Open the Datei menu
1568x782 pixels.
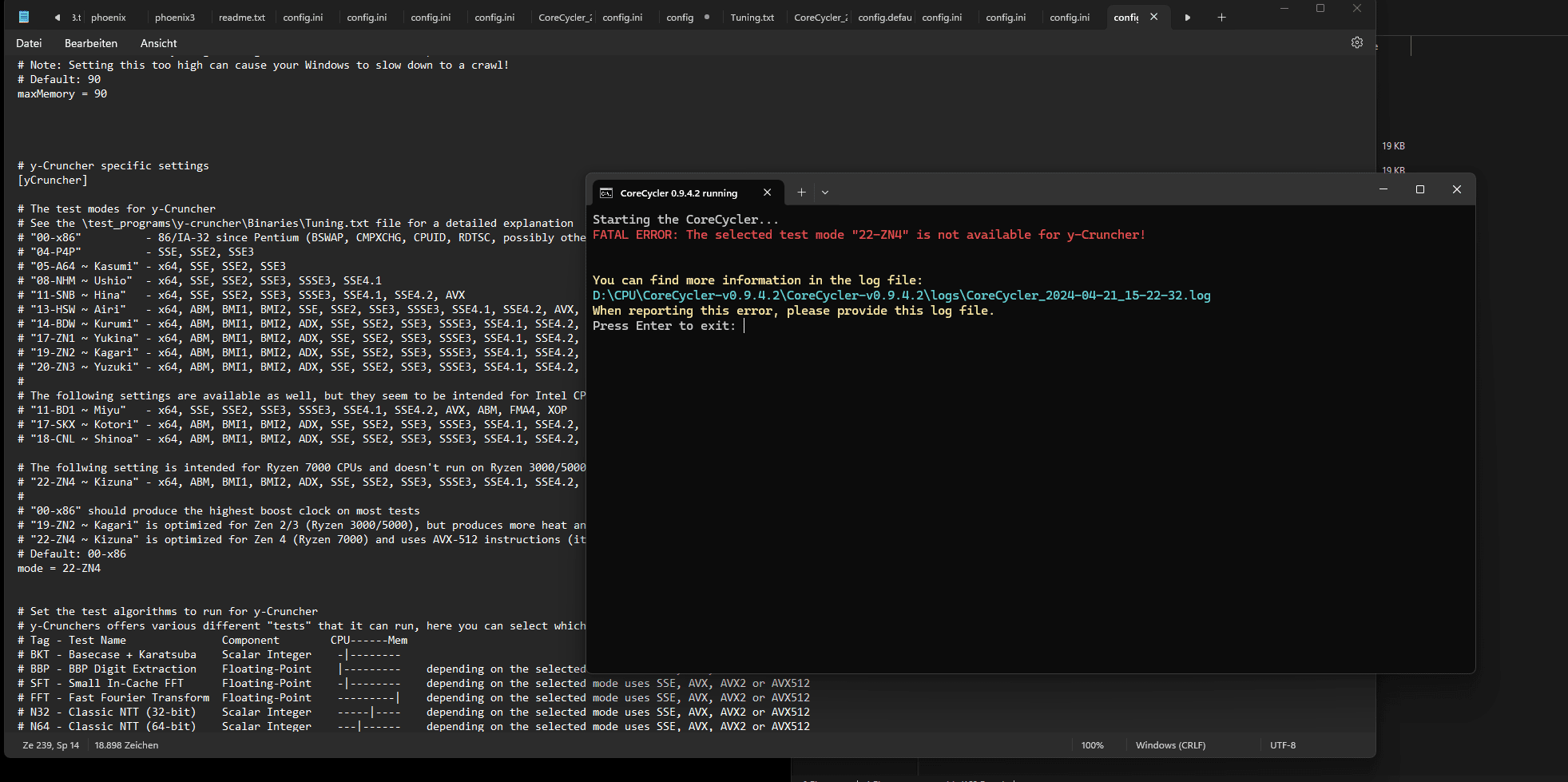click(29, 43)
